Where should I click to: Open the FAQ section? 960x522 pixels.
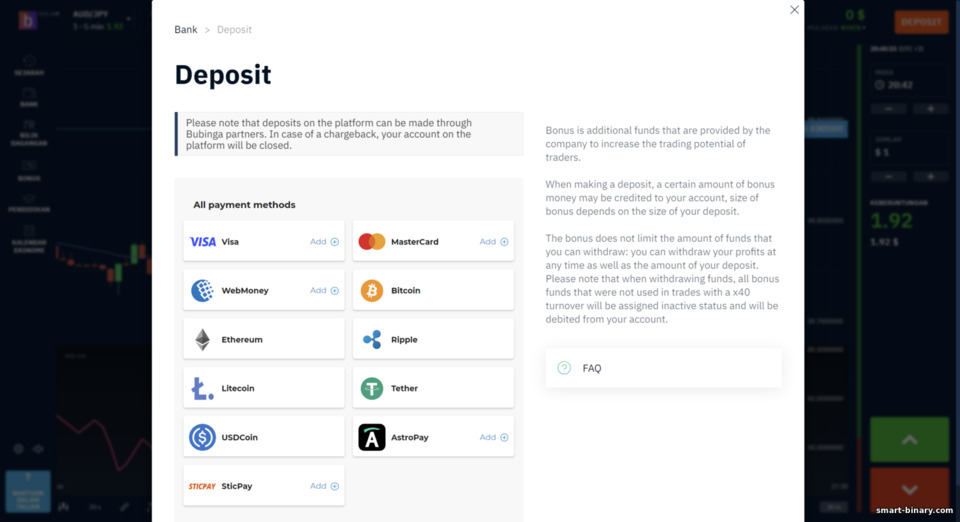(x=663, y=368)
